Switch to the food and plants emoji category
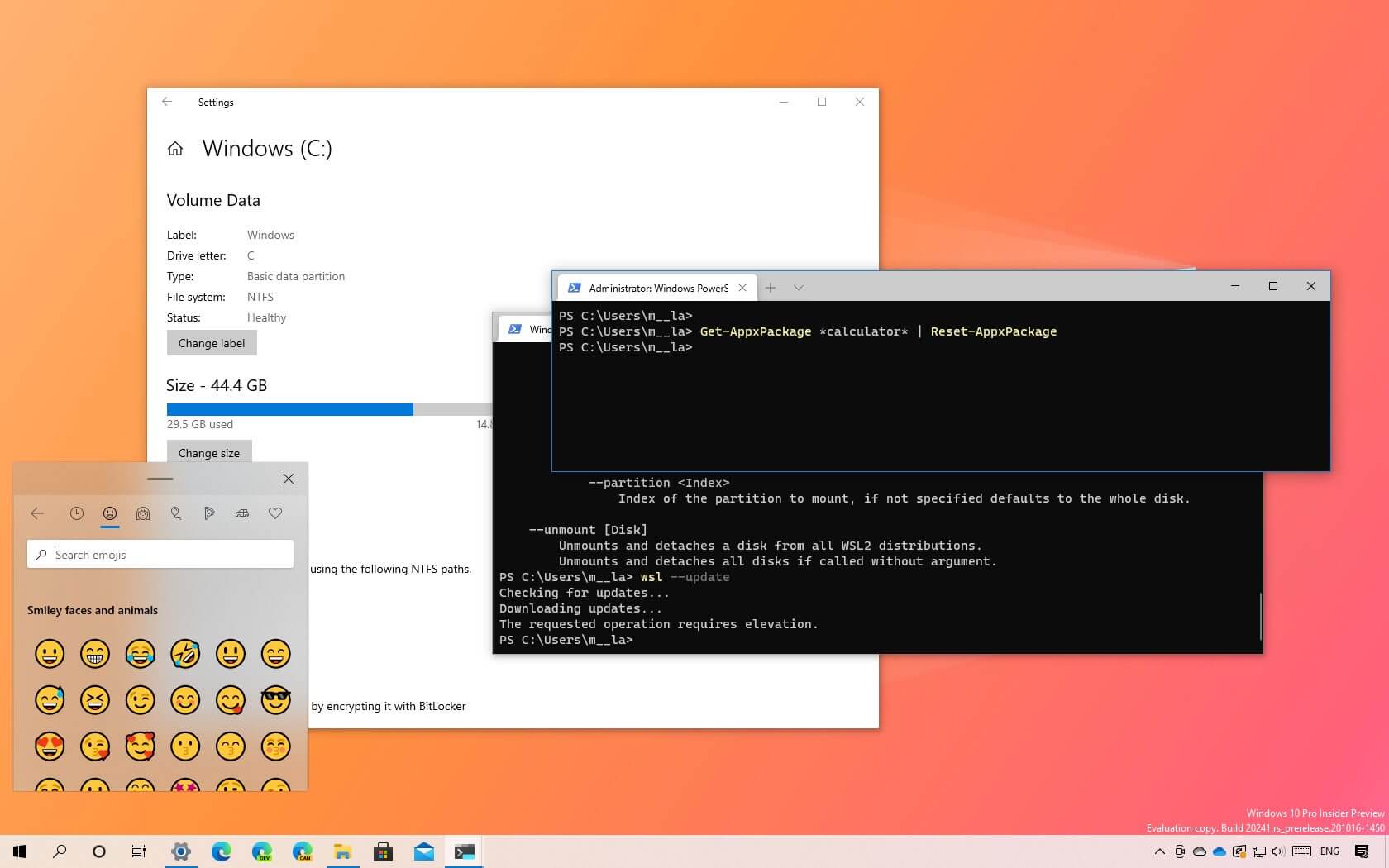Viewport: 1389px width, 868px height. point(209,513)
